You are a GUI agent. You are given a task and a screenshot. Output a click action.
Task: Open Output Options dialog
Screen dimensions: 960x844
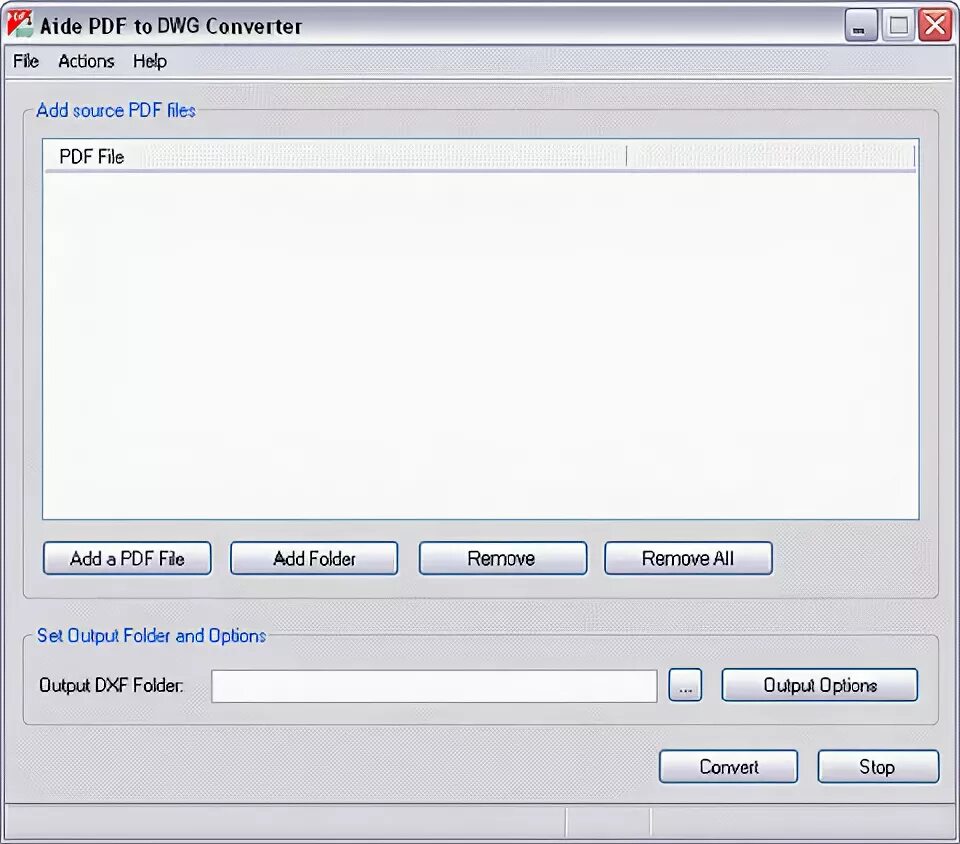coord(820,685)
